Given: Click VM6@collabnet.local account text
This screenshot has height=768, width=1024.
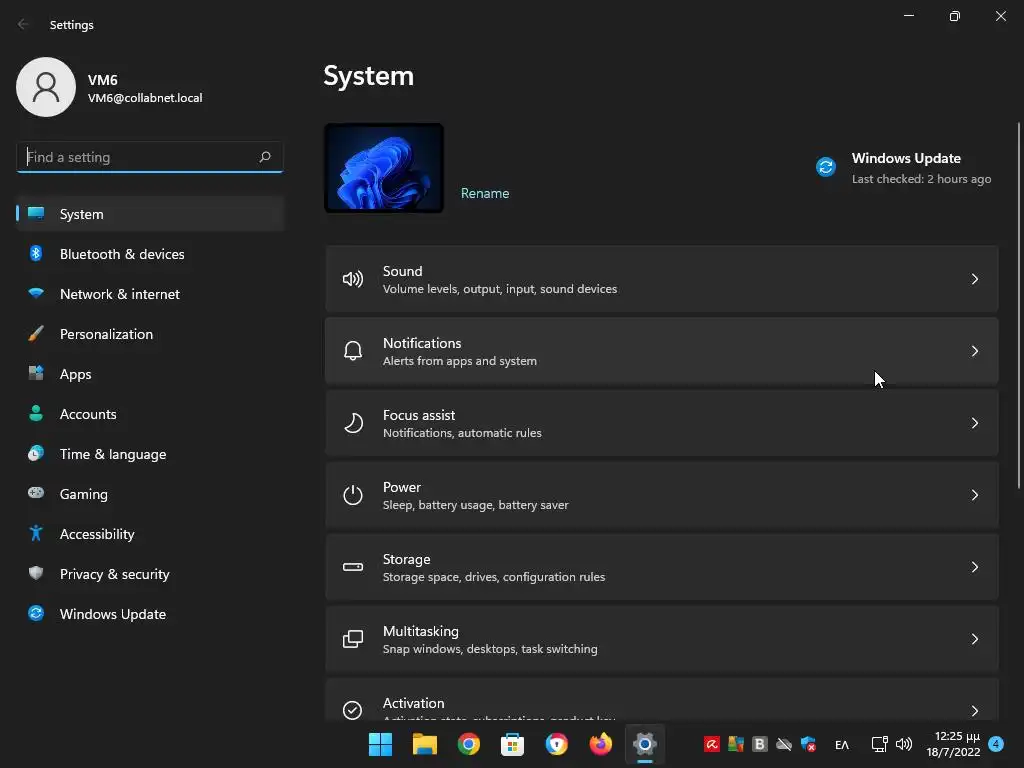Looking at the screenshot, I should click(x=145, y=98).
